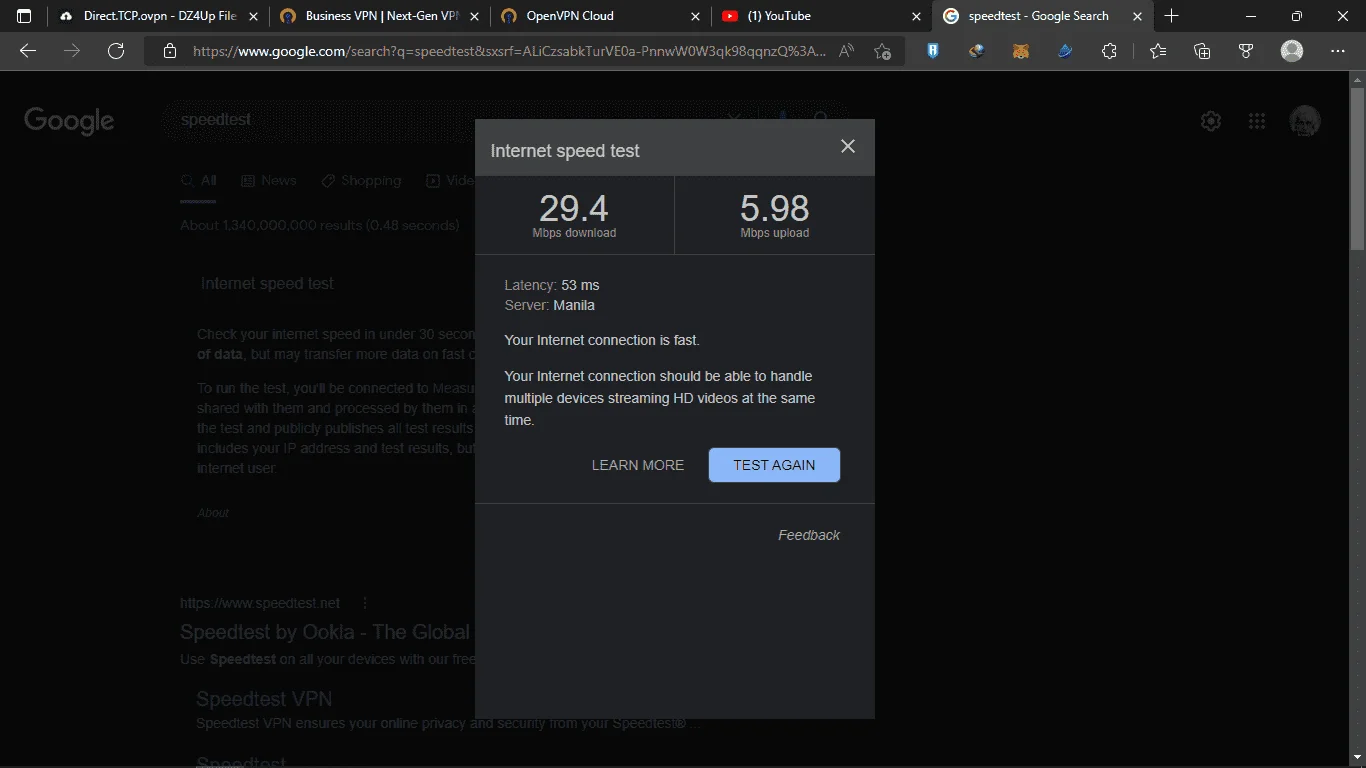Screen dimensions: 1366x768
Task: Add page to favorites star icon
Action: pyautogui.click(x=882, y=51)
